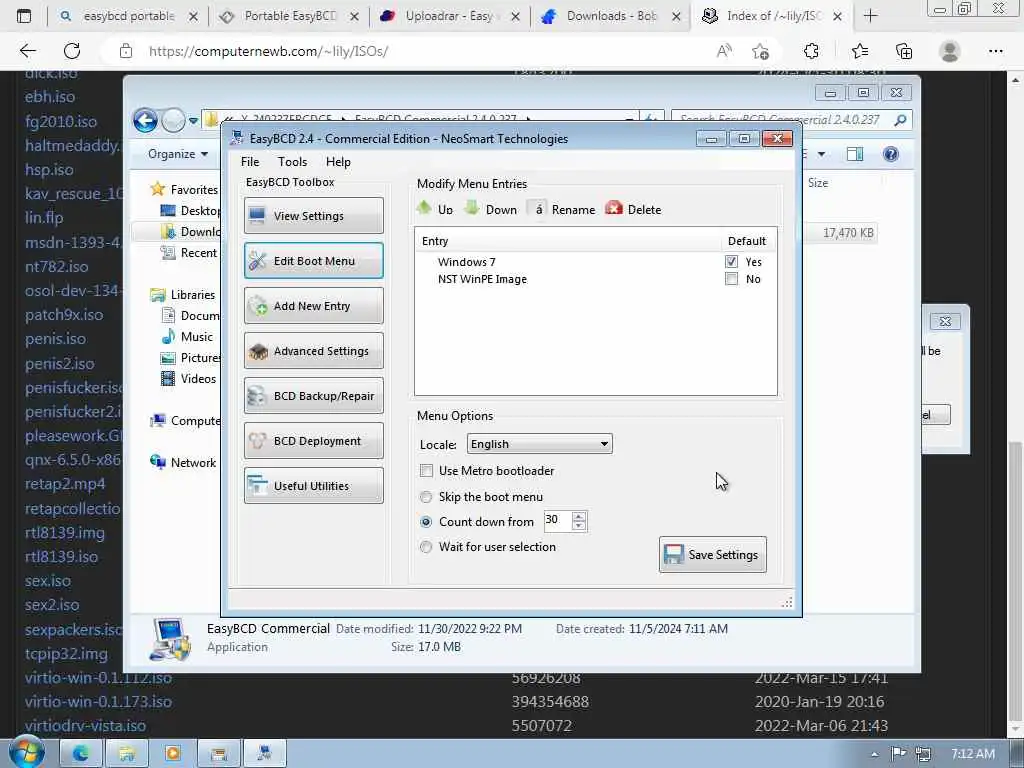The width and height of the screenshot is (1024, 768).
Task: Open View Settings in EasyBCD Toolbox
Action: click(313, 216)
